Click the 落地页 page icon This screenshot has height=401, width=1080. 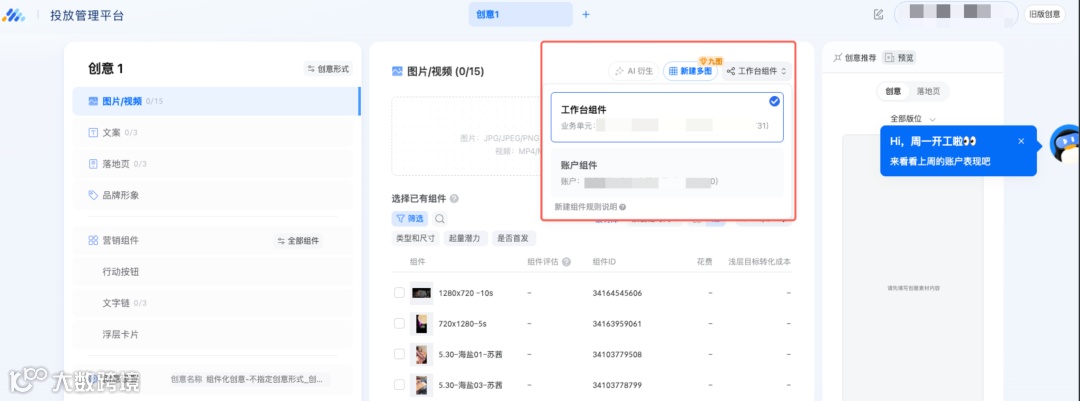pos(93,164)
